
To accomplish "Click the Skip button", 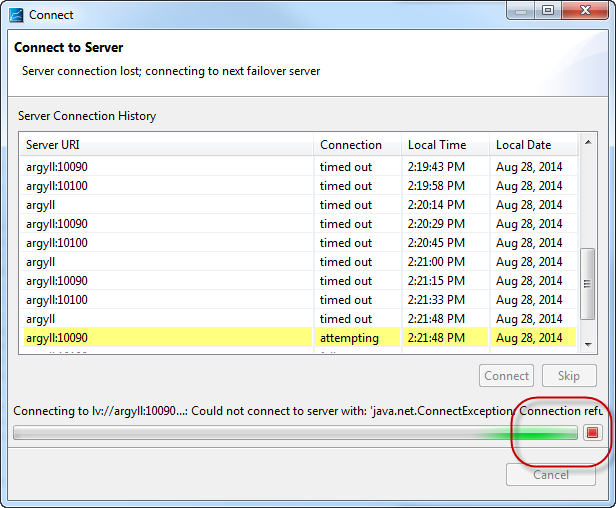I will point(569,376).
